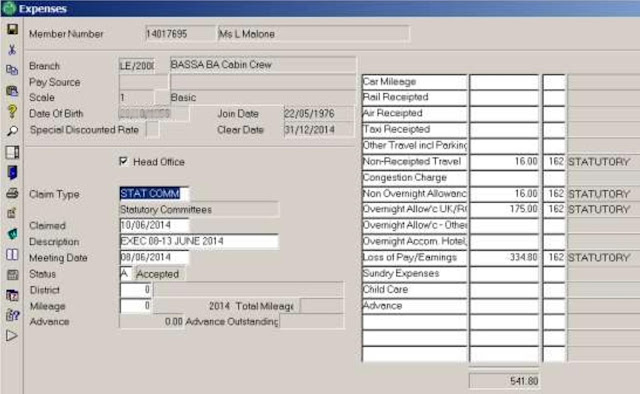Image resolution: width=640 pixels, height=394 pixels.
Task: Click the Rail Receipted amount field
Action: pyautogui.click(x=504, y=98)
